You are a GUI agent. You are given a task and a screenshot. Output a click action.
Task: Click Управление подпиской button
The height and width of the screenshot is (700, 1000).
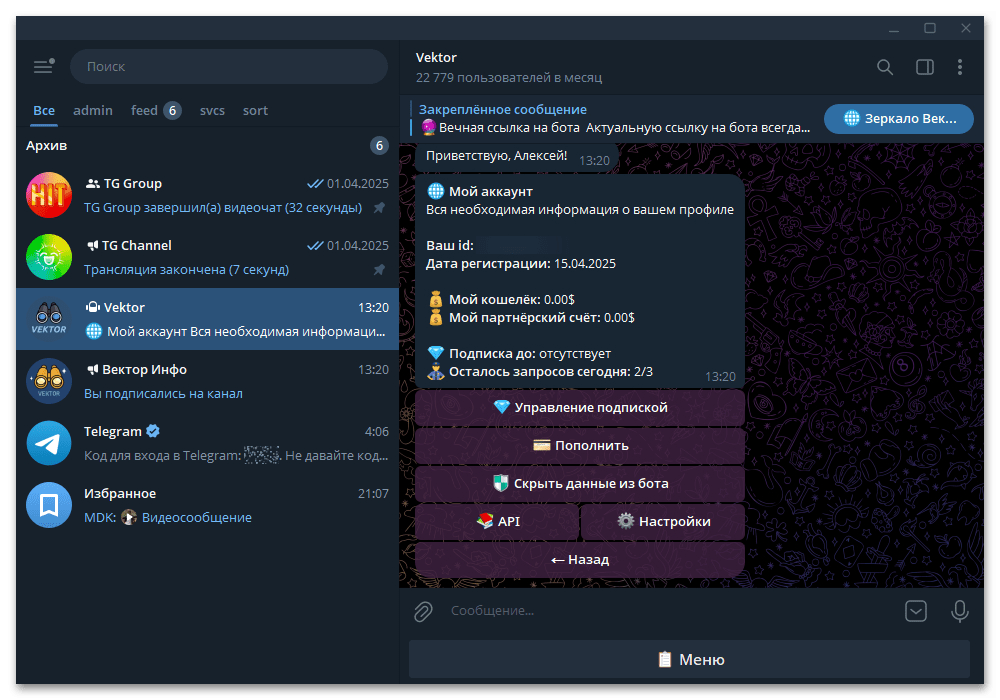(x=580, y=407)
